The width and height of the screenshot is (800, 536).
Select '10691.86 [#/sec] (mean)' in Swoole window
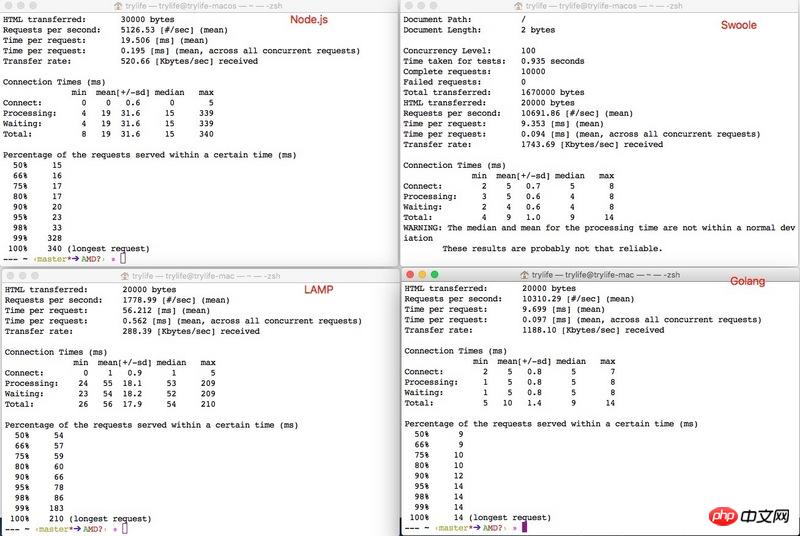pos(577,113)
